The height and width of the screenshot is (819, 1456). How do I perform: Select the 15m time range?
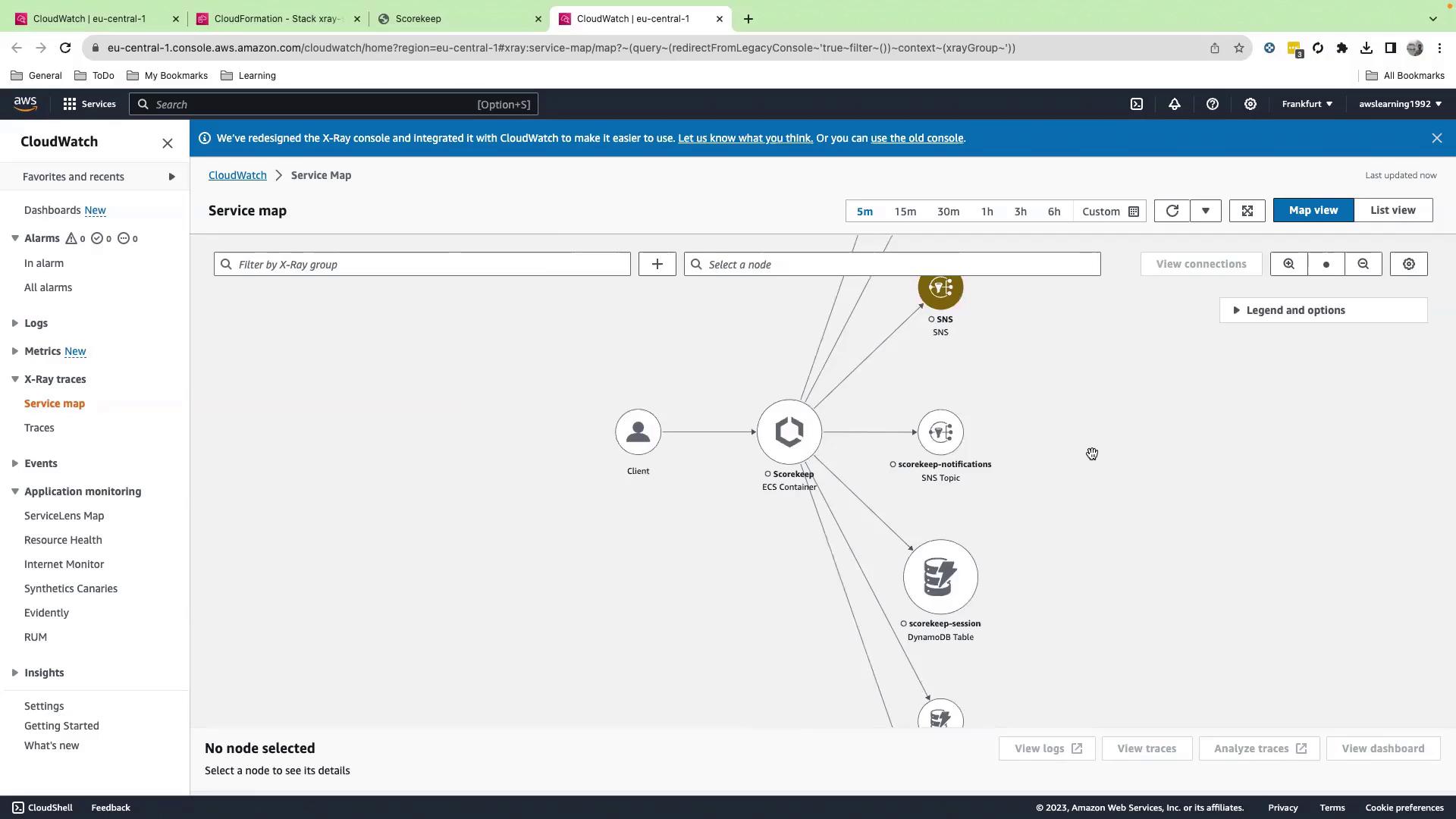click(905, 212)
